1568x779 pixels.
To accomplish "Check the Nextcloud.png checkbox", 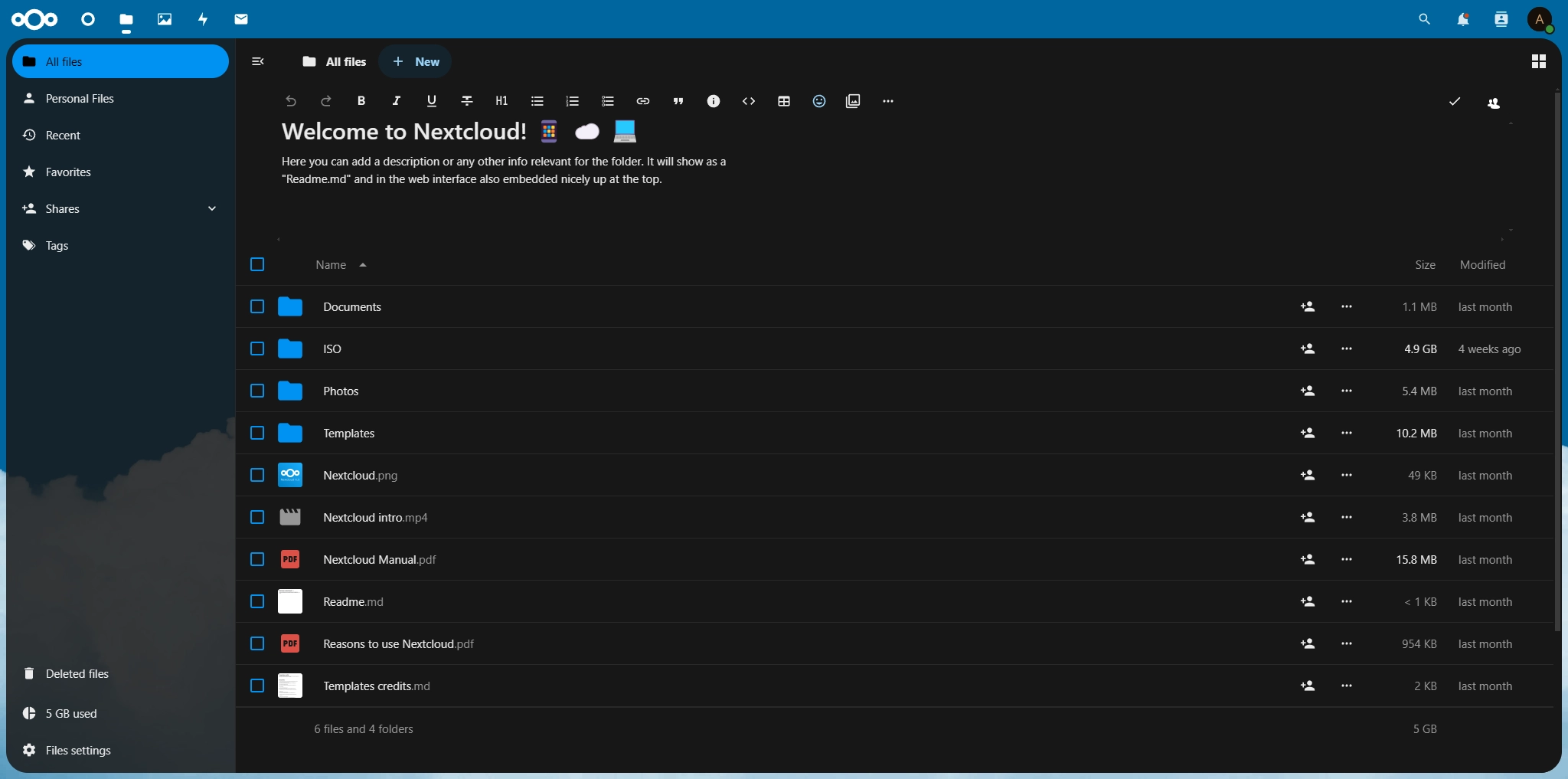I will coord(257,475).
